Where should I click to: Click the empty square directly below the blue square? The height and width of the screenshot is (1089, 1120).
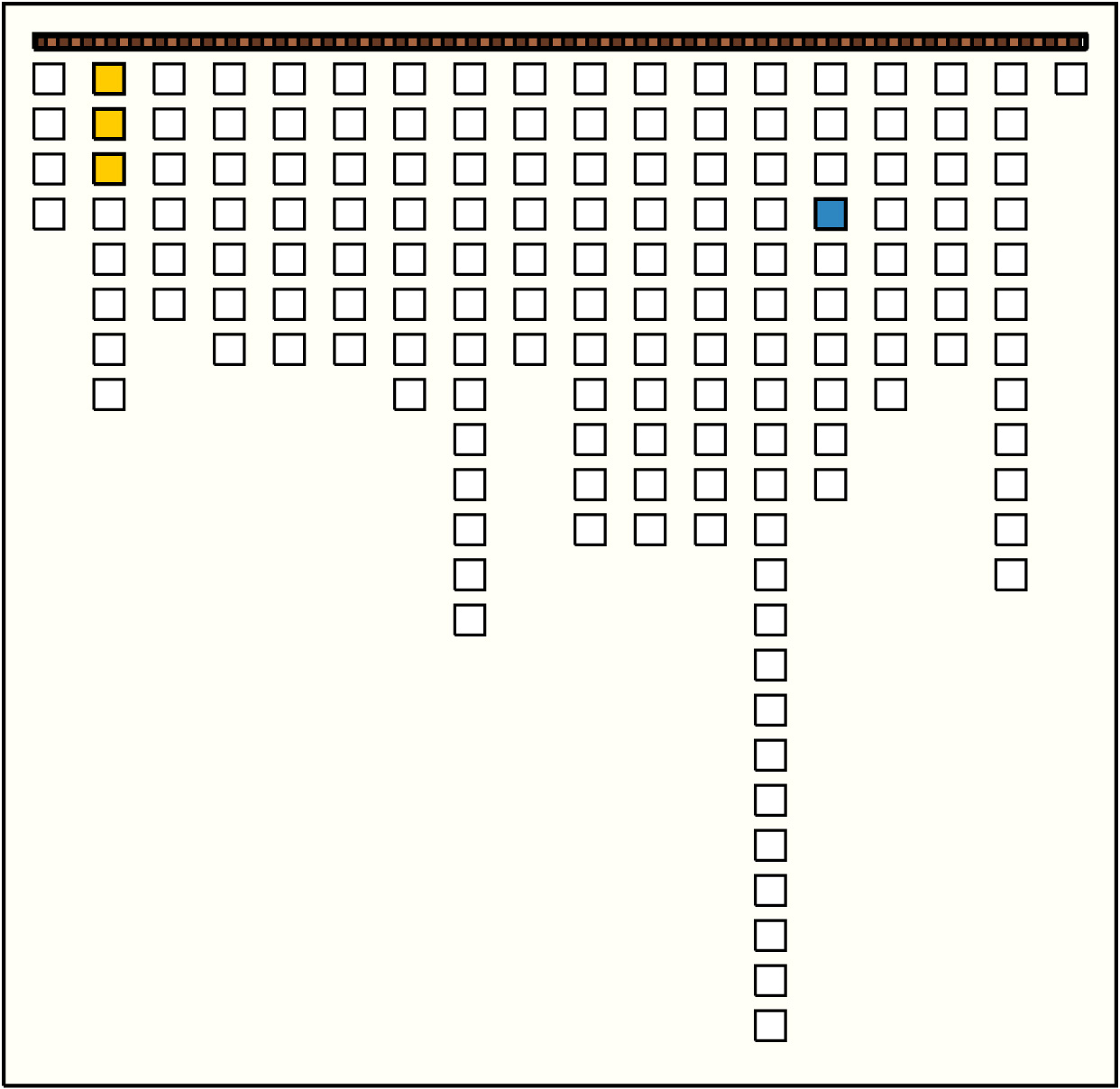tap(831, 260)
